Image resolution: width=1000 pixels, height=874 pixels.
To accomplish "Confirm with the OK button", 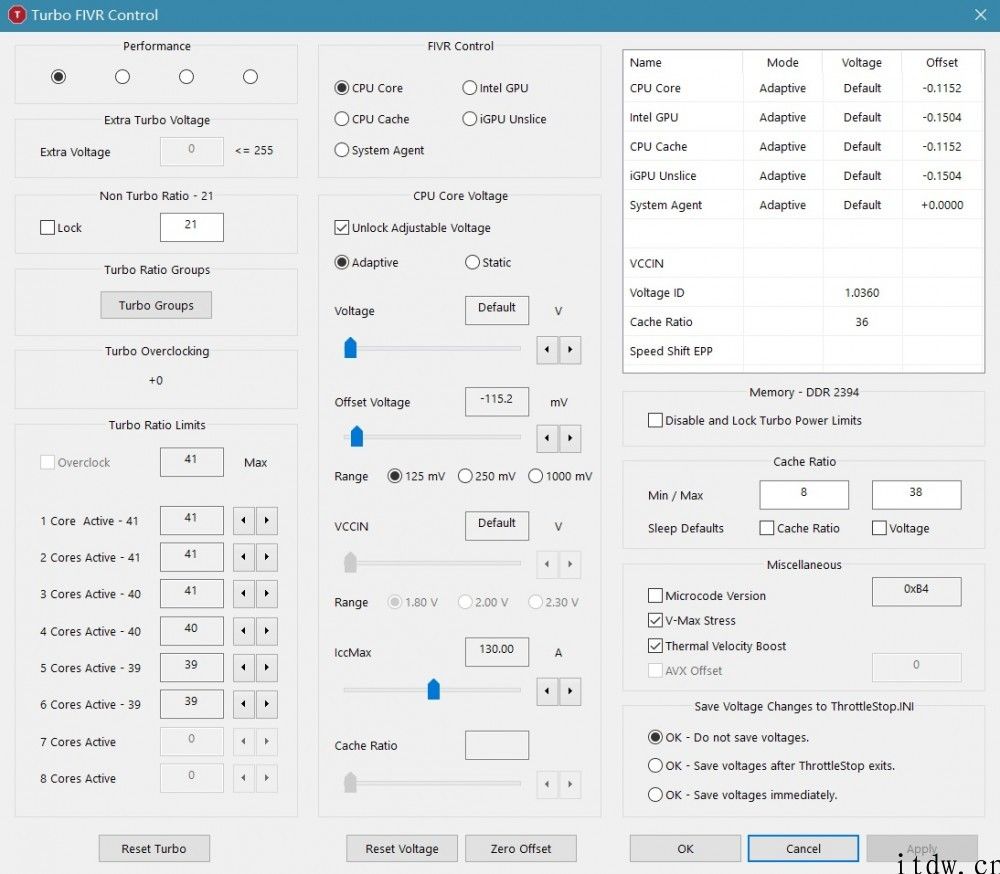I will pyautogui.click(x=686, y=848).
